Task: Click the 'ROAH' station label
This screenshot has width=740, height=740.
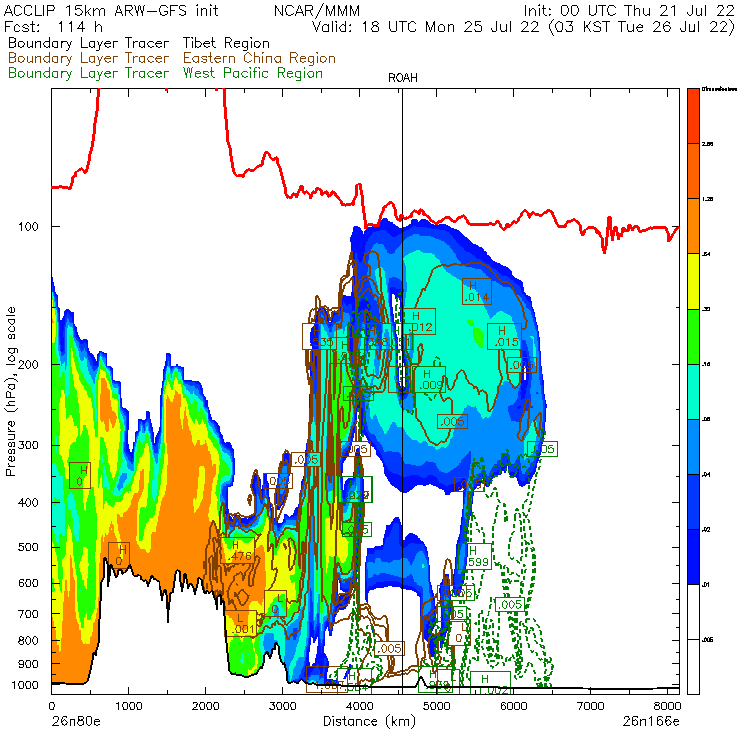Action: point(403,78)
